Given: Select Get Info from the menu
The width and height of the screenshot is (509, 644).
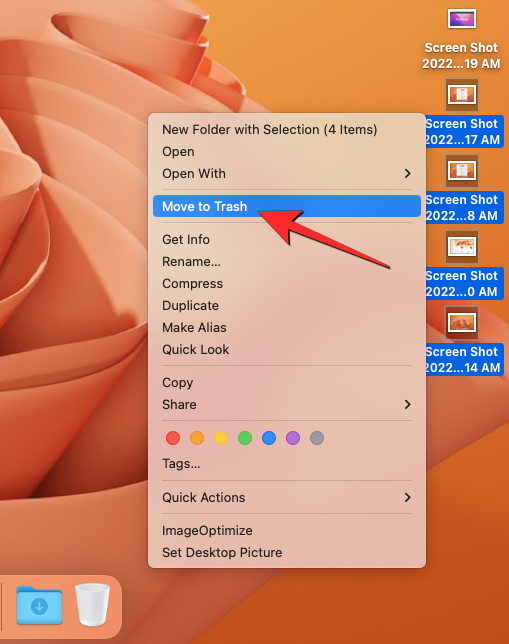Looking at the screenshot, I should pyautogui.click(x=287, y=239).
